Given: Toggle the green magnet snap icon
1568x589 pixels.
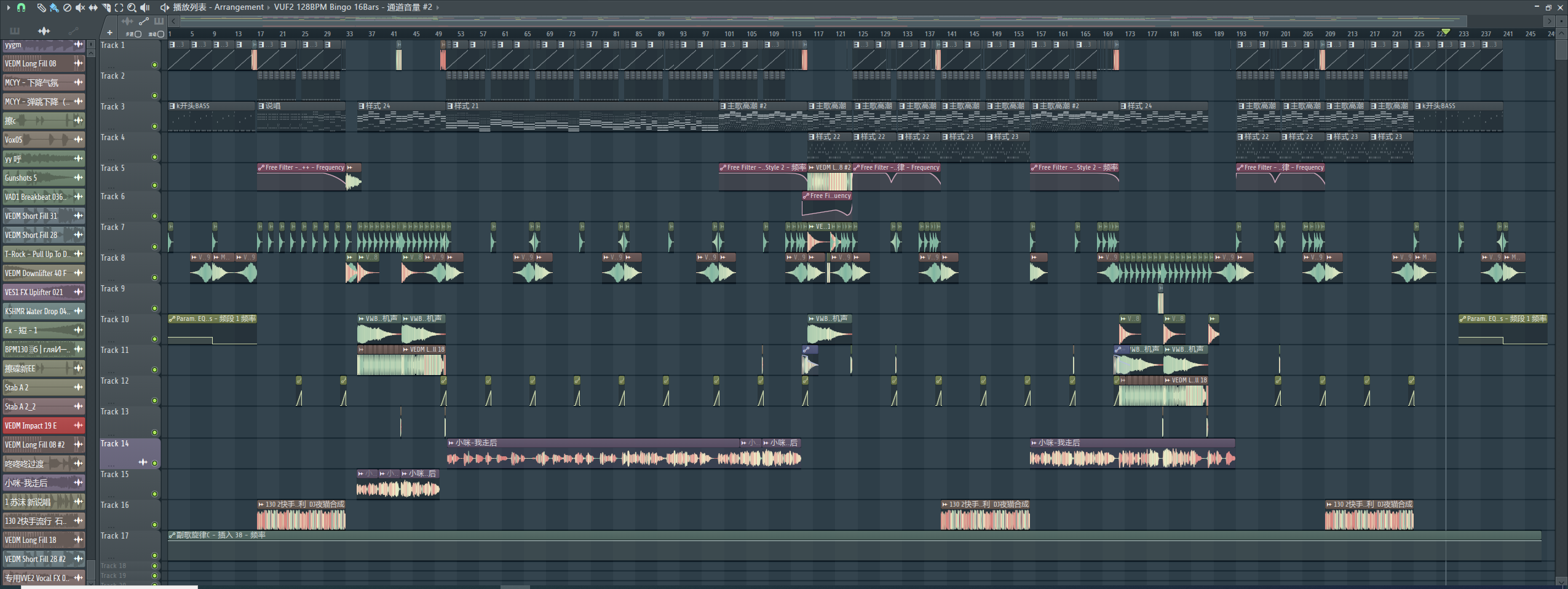Looking at the screenshot, I should (x=22, y=7).
